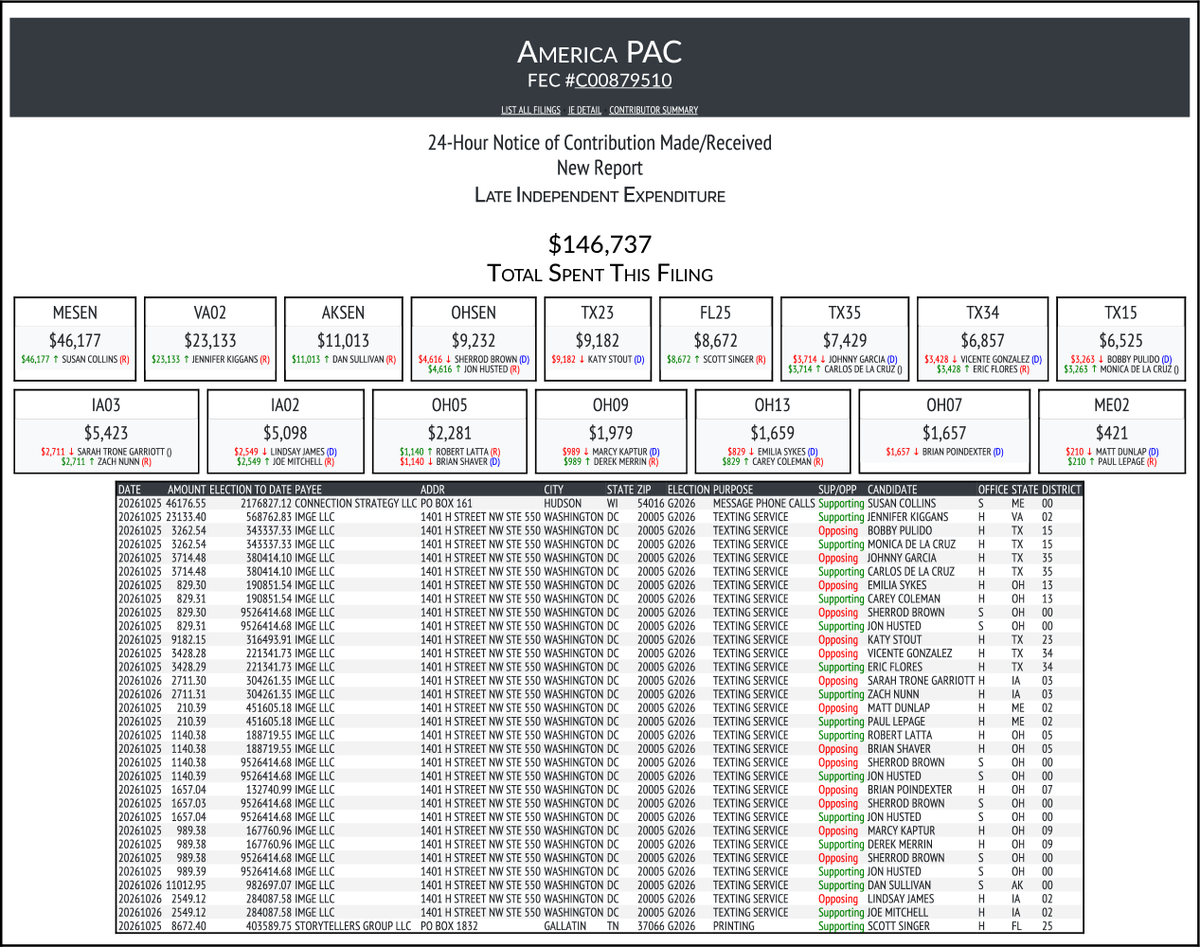Click the TX15 race heading
Image resolution: width=1200 pixels, height=947 pixels.
pos(1121,312)
